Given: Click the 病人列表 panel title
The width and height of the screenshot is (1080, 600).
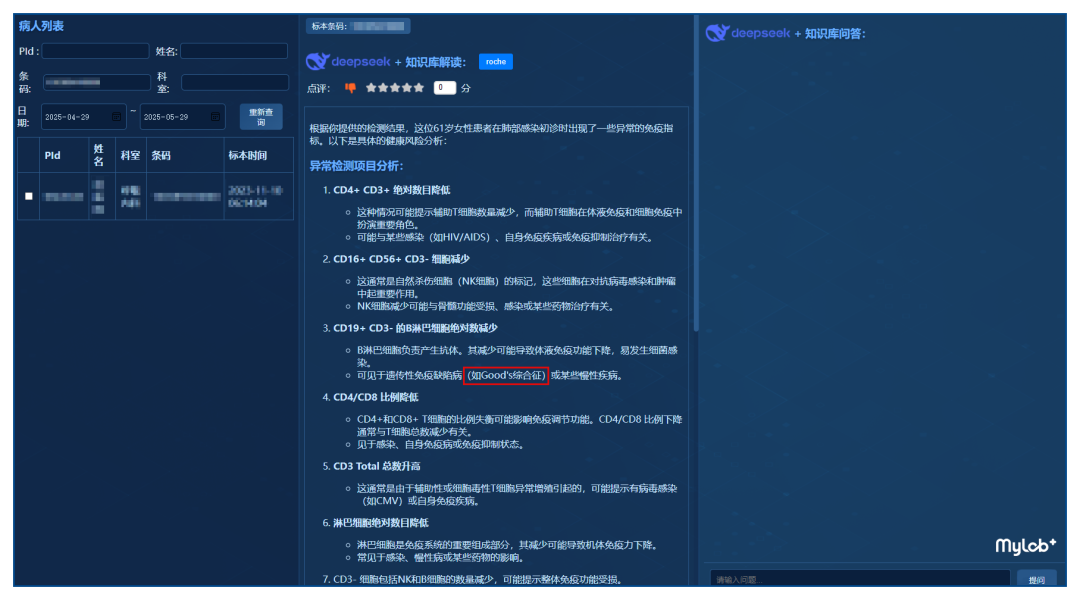Looking at the screenshot, I should point(41,26).
